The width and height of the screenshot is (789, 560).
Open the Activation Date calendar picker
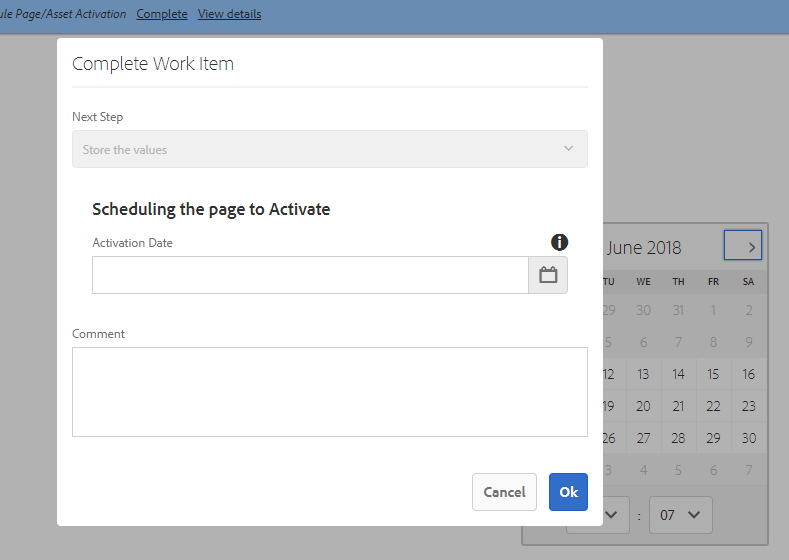tap(548, 275)
